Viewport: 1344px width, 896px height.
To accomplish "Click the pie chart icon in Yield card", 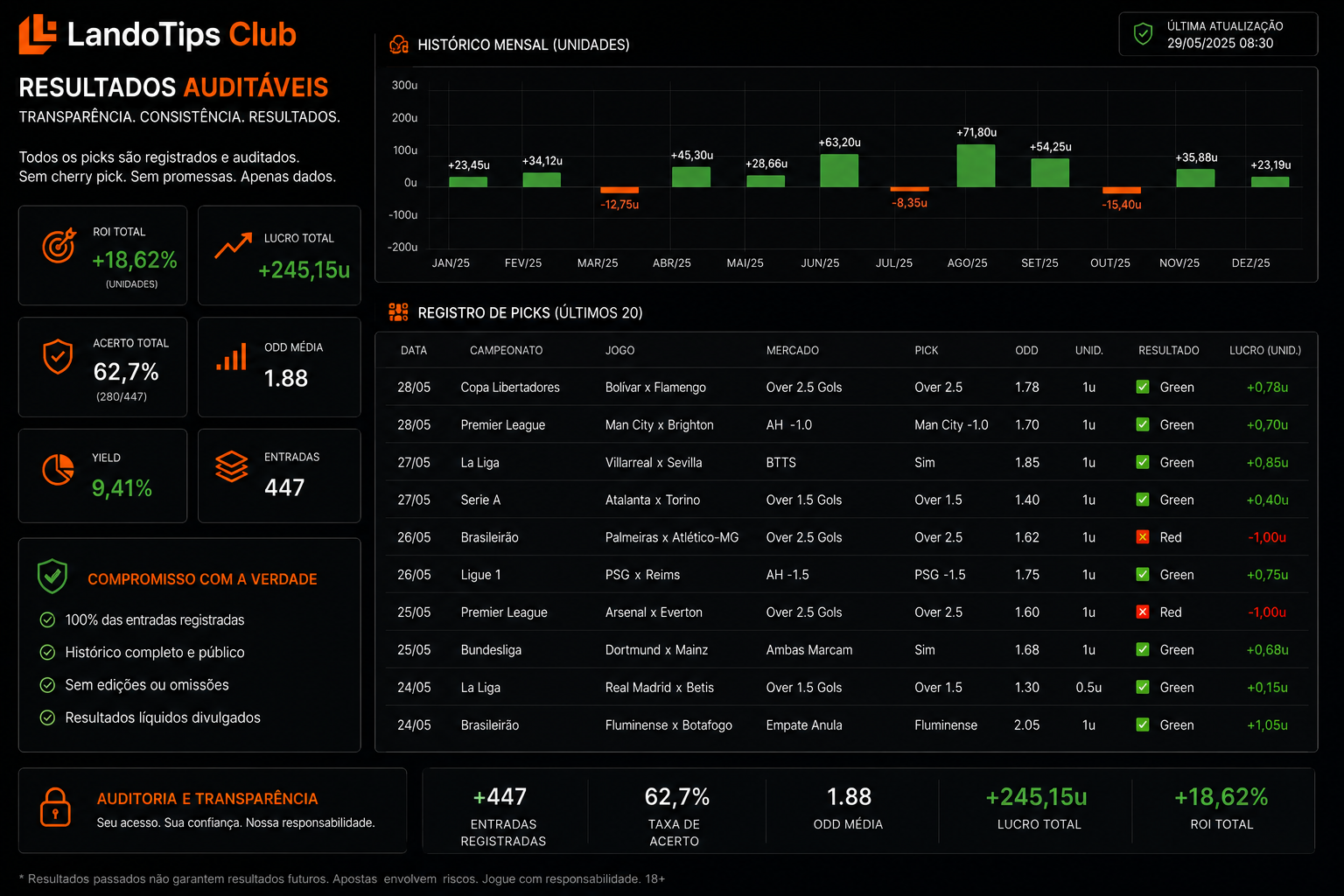I will (59, 469).
